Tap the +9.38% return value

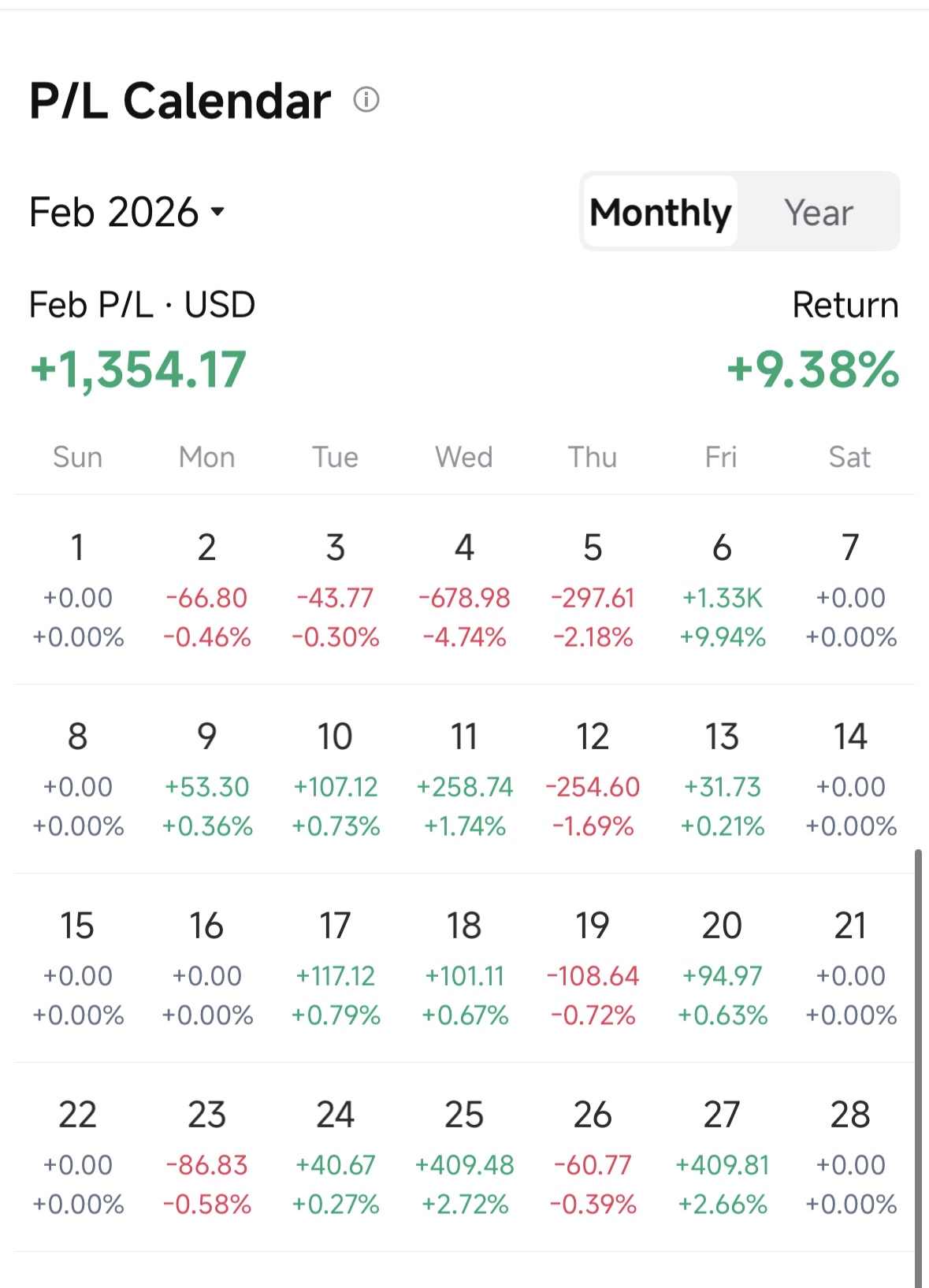[x=812, y=369]
